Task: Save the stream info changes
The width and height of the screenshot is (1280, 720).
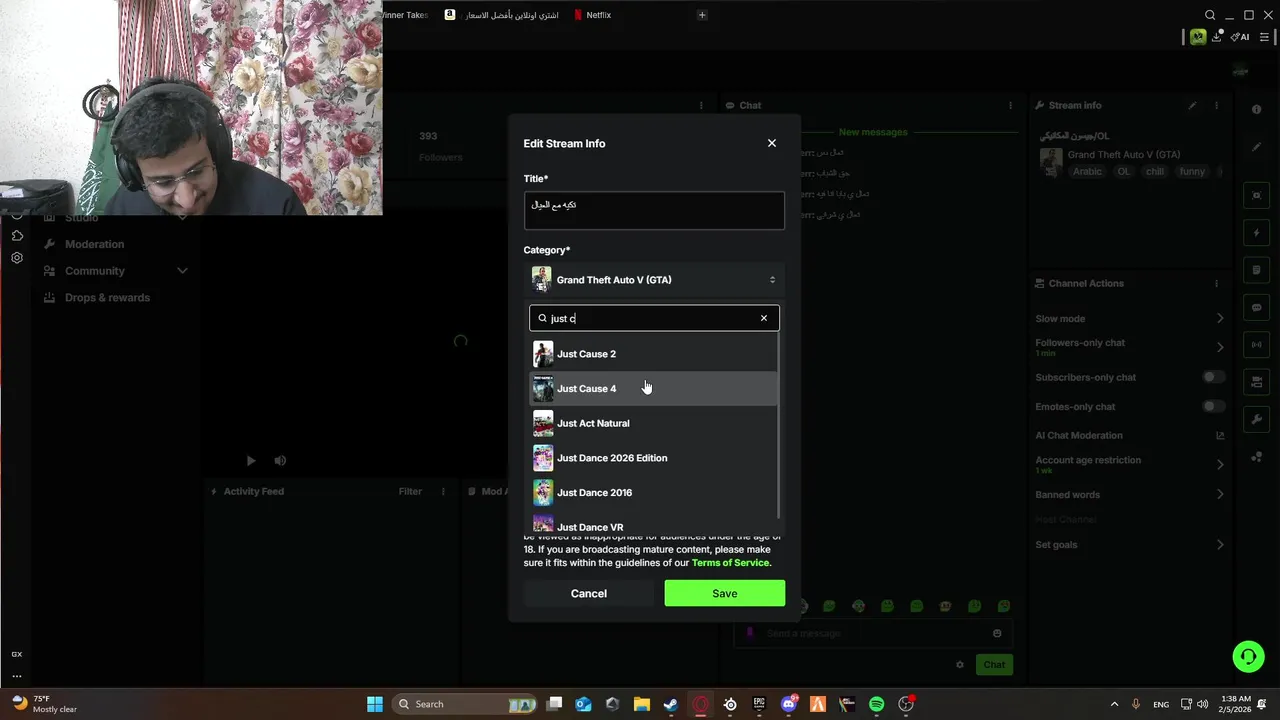Action: 724,594
